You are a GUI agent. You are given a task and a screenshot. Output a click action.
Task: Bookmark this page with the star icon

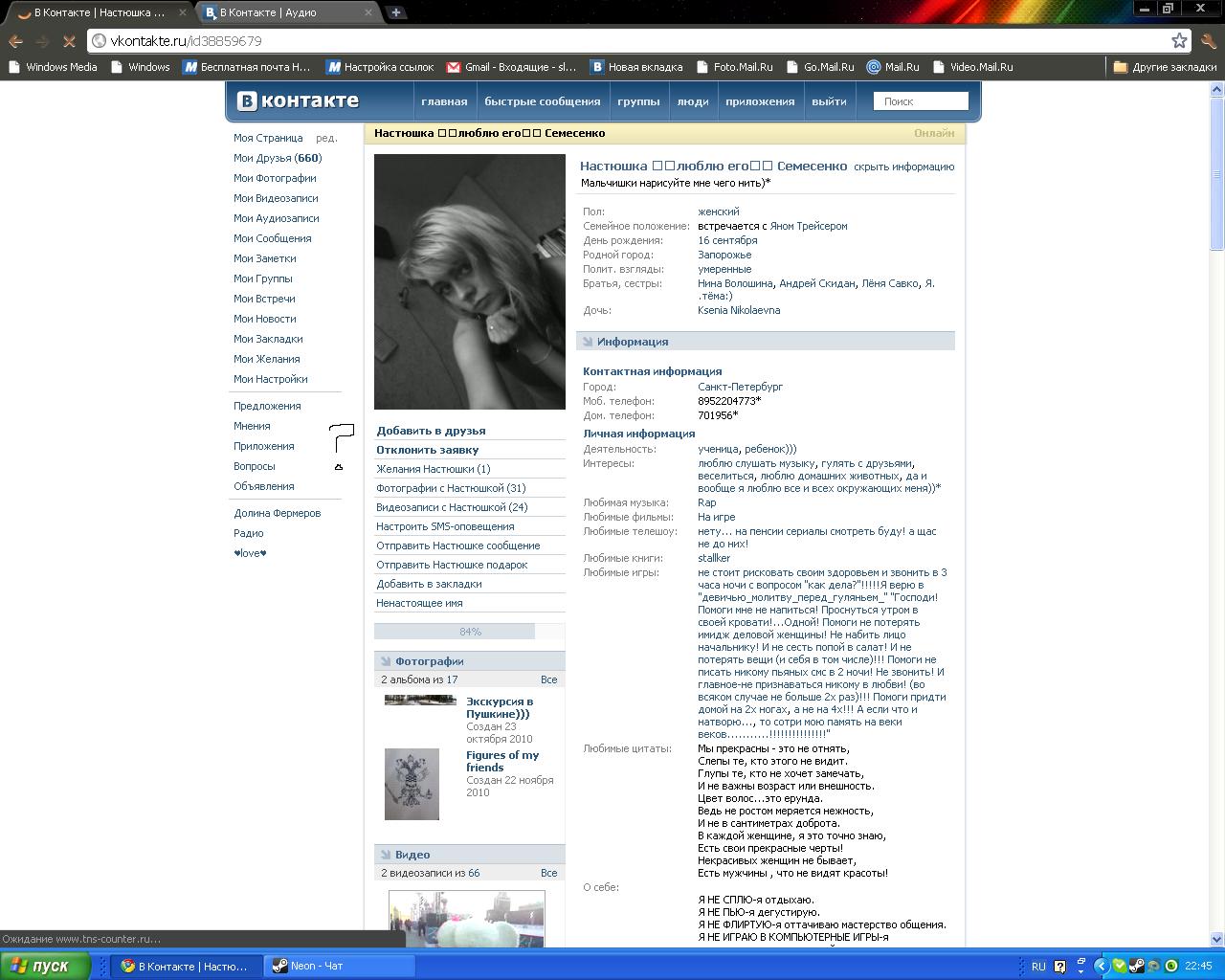coord(1180,40)
